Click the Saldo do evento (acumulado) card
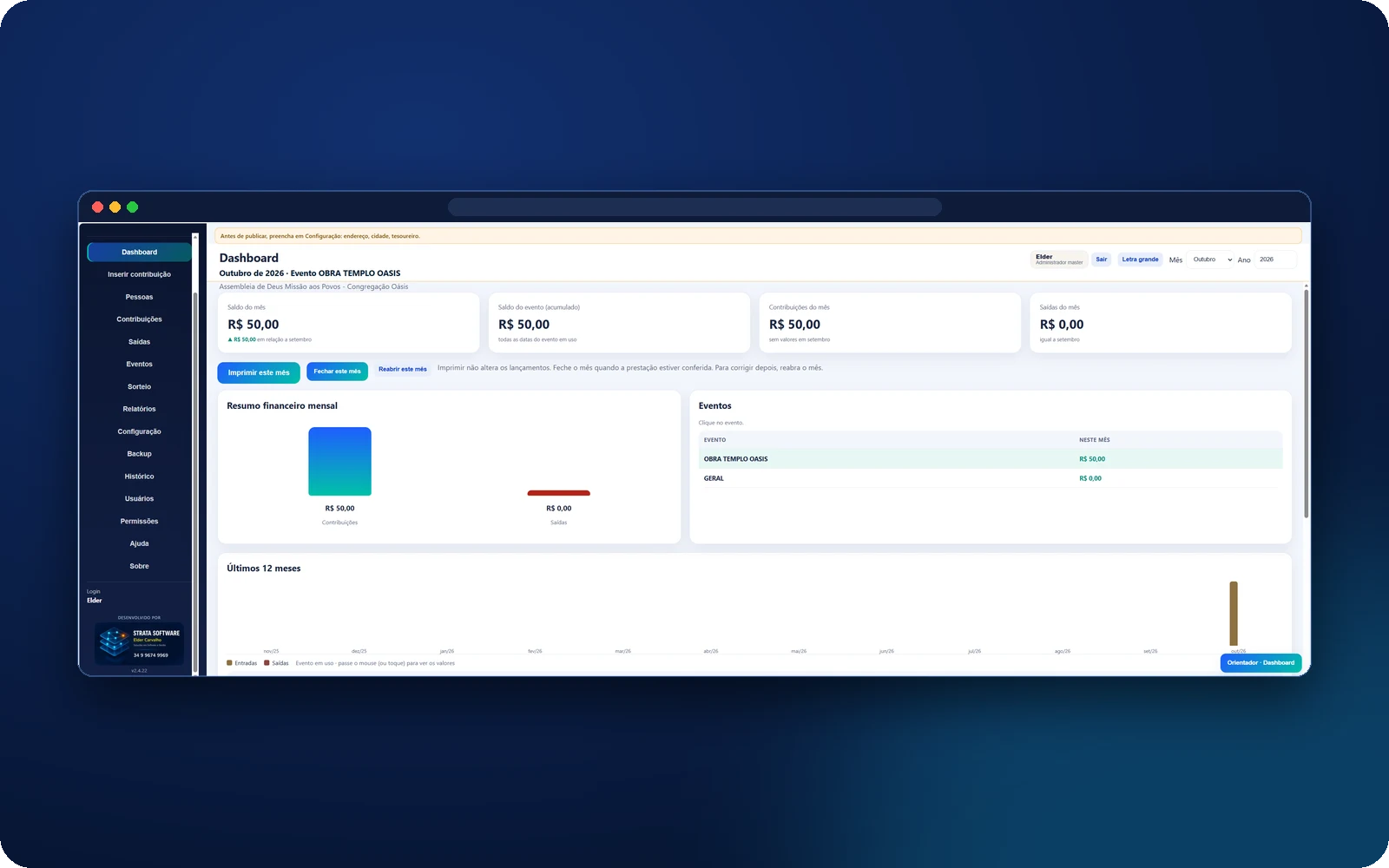The image size is (1389, 868). point(619,323)
